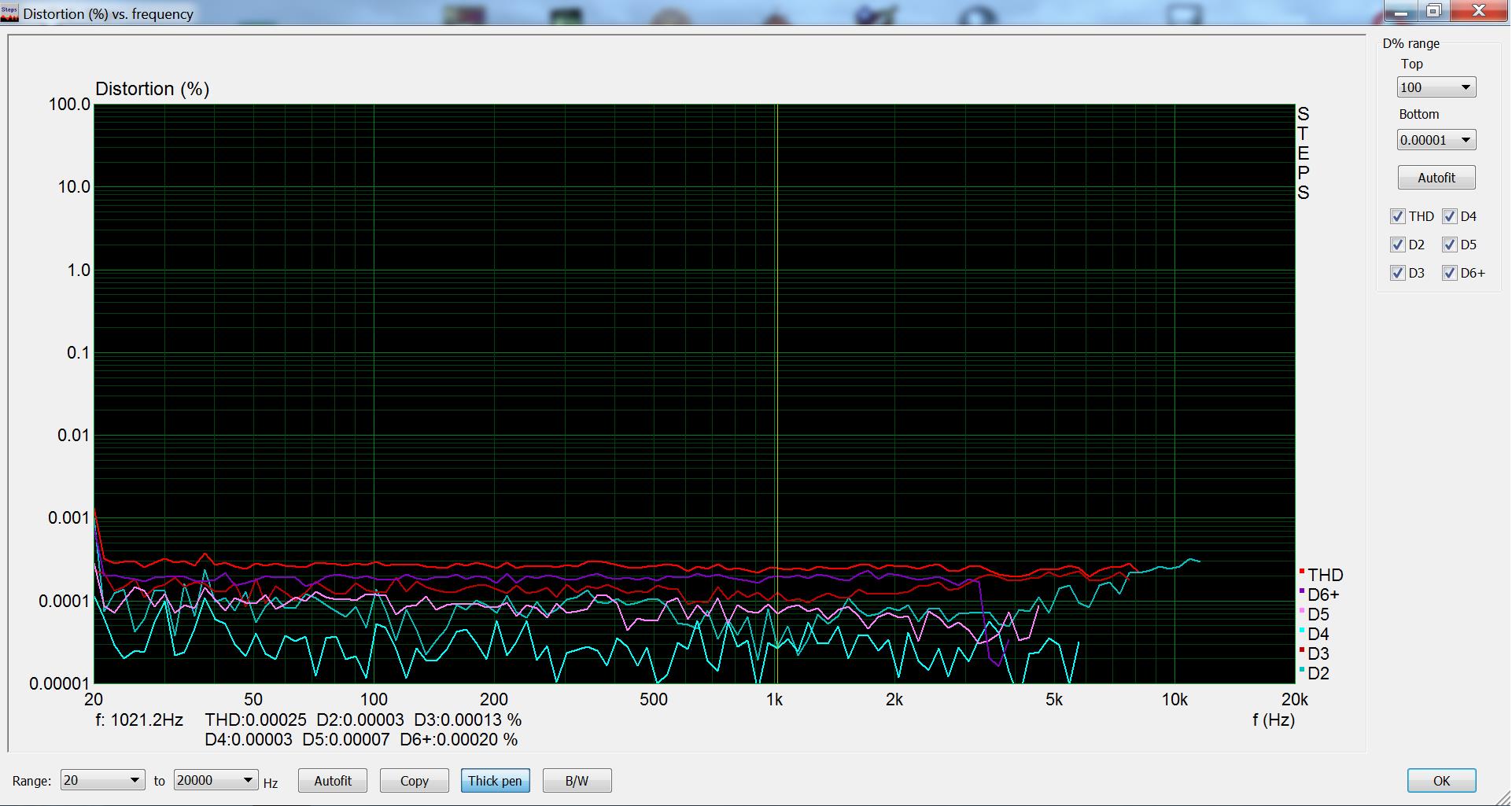Click the 'D6+:0.00020 %' readout value
Viewport: 1512px width, 806px height.
459,739
